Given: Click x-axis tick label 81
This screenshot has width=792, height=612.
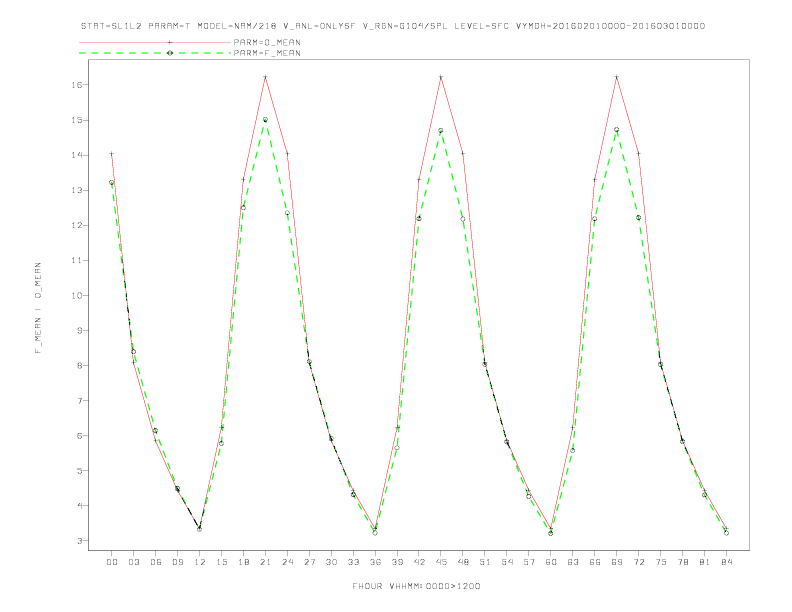Looking at the screenshot, I should pyautogui.click(x=705, y=562).
